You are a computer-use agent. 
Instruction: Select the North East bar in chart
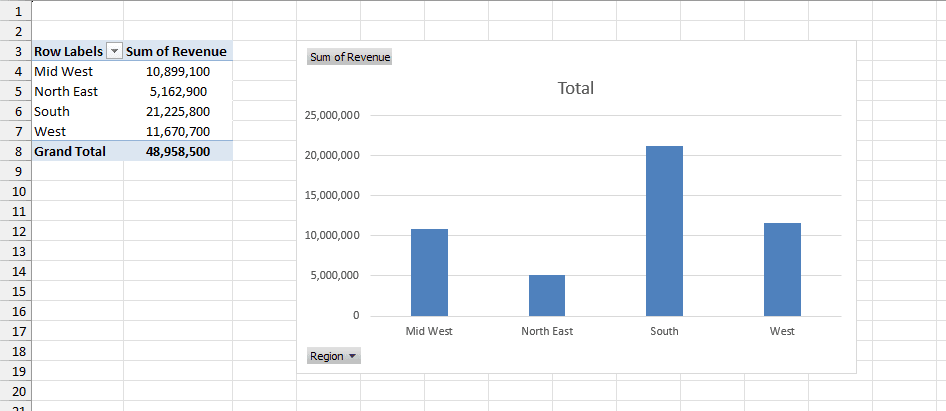click(547, 295)
